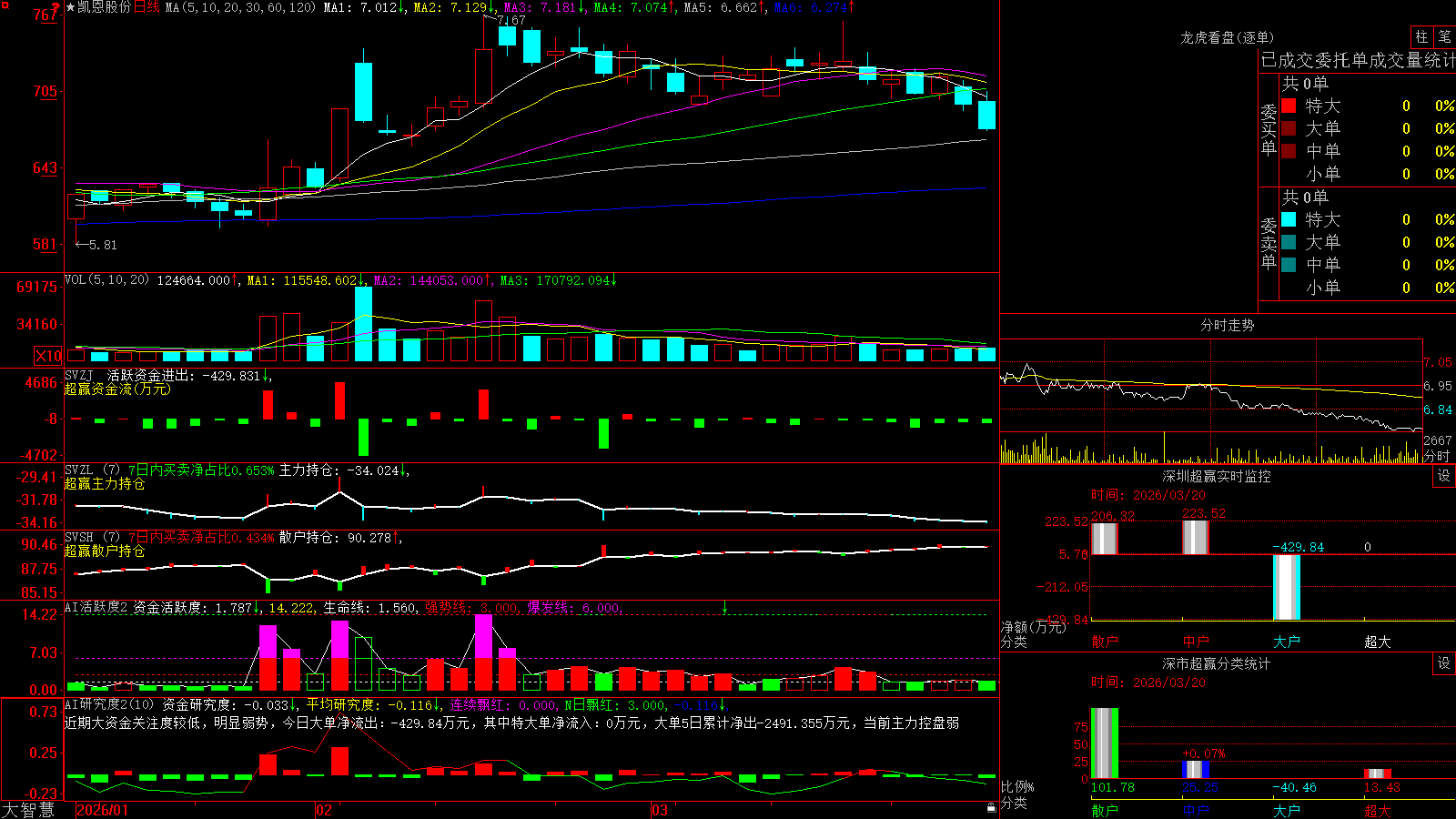Toggle the X10 volume scale marker
This screenshot has height=819, width=1456.
tap(48, 356)
